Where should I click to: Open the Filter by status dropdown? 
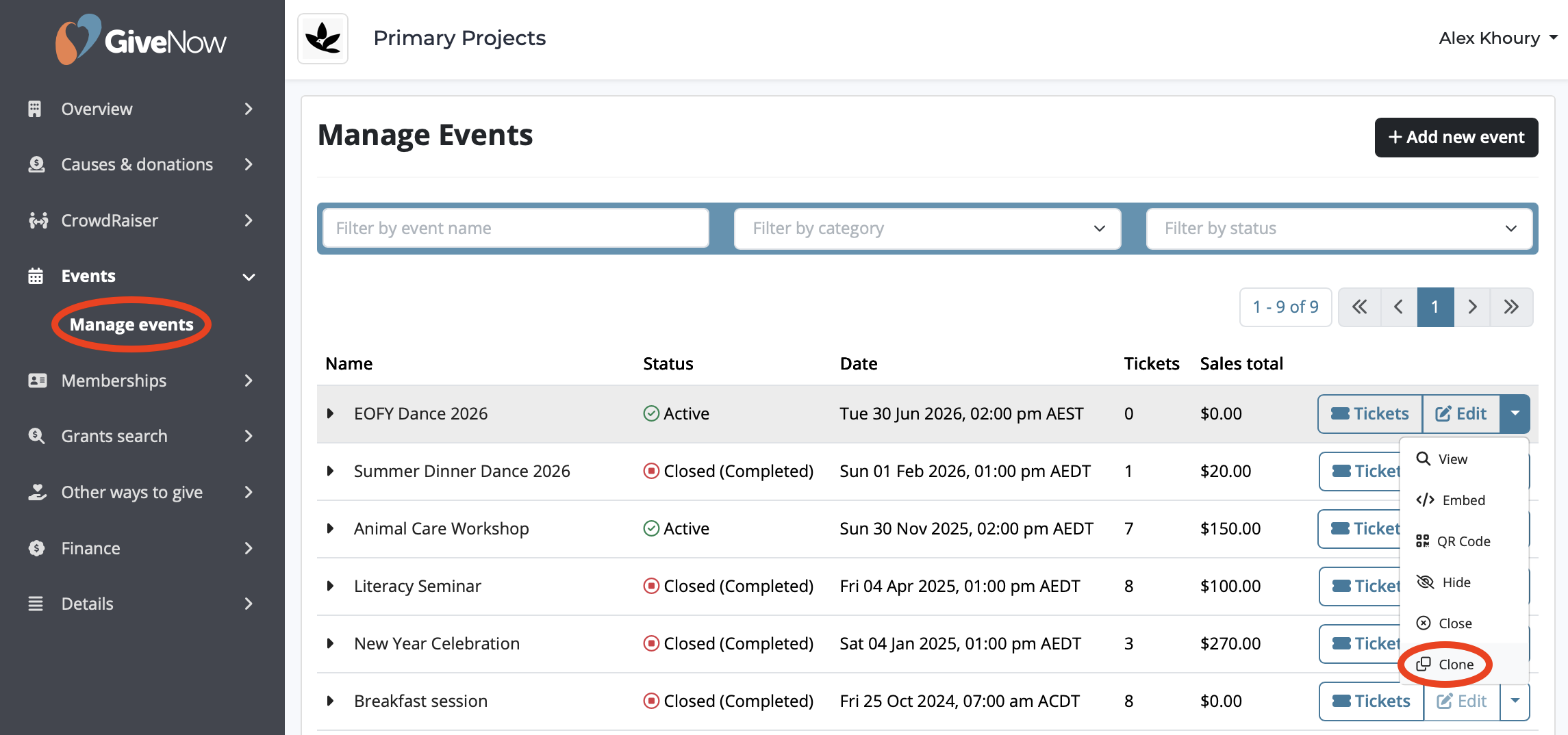[1339, 228]
